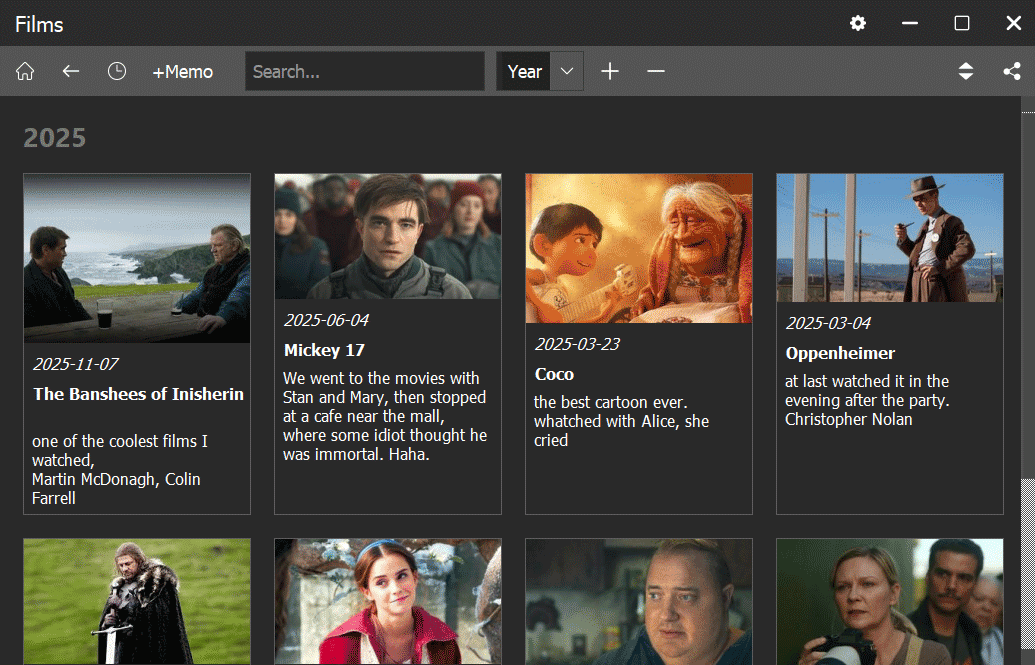Collapse the 2025 group heading
This screenshot has height=665, width=1035.
[x=55, y=137]
